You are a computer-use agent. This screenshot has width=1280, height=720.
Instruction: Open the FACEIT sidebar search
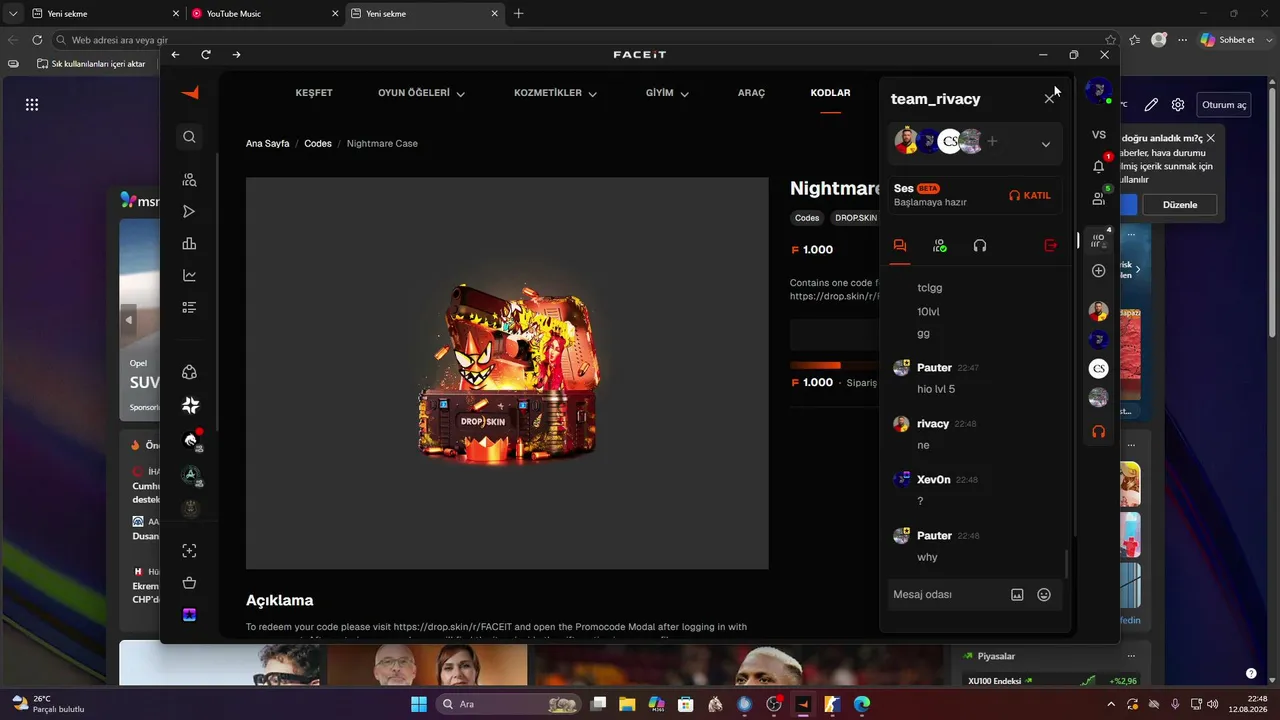click(x=190, y=137)
